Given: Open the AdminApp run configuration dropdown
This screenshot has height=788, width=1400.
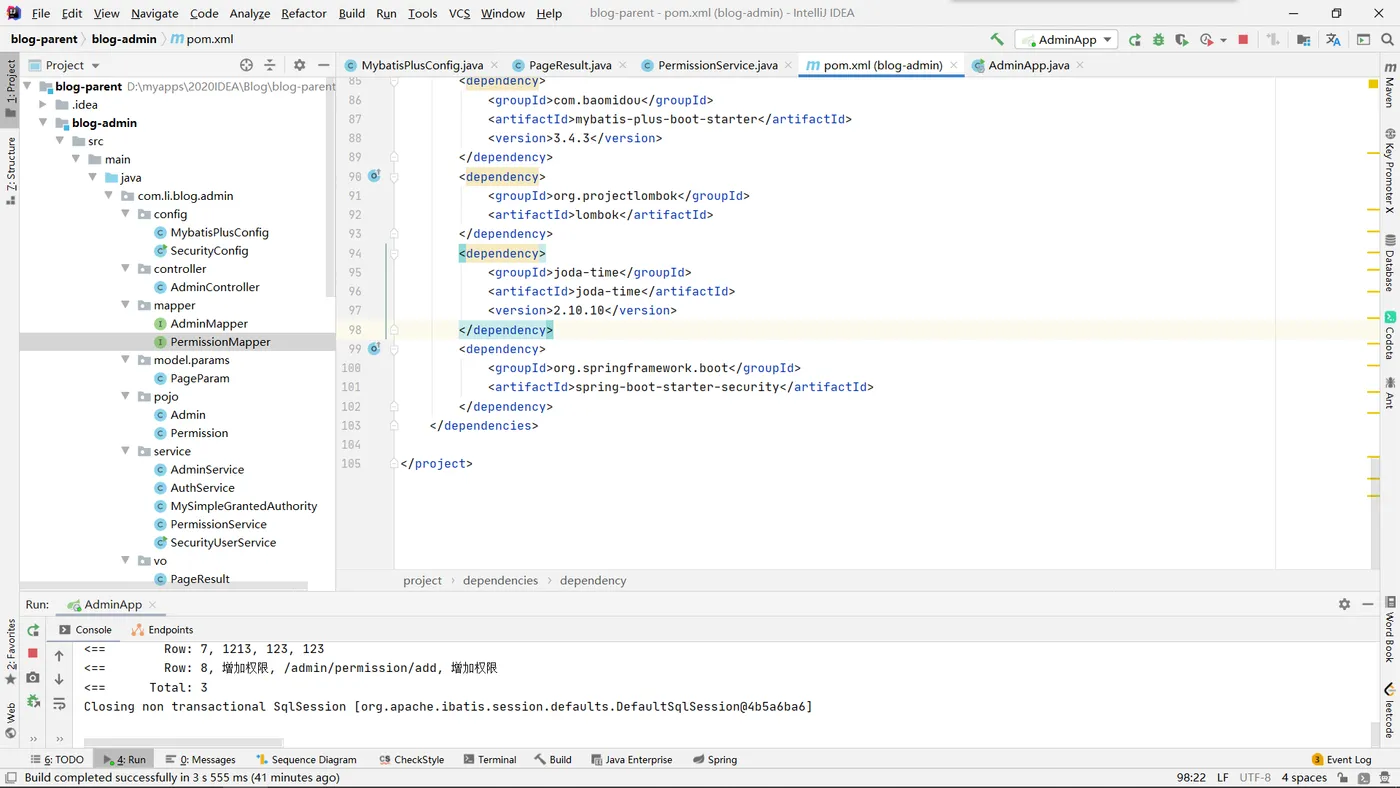Looking at the screenshot, I should [1066, 40].
